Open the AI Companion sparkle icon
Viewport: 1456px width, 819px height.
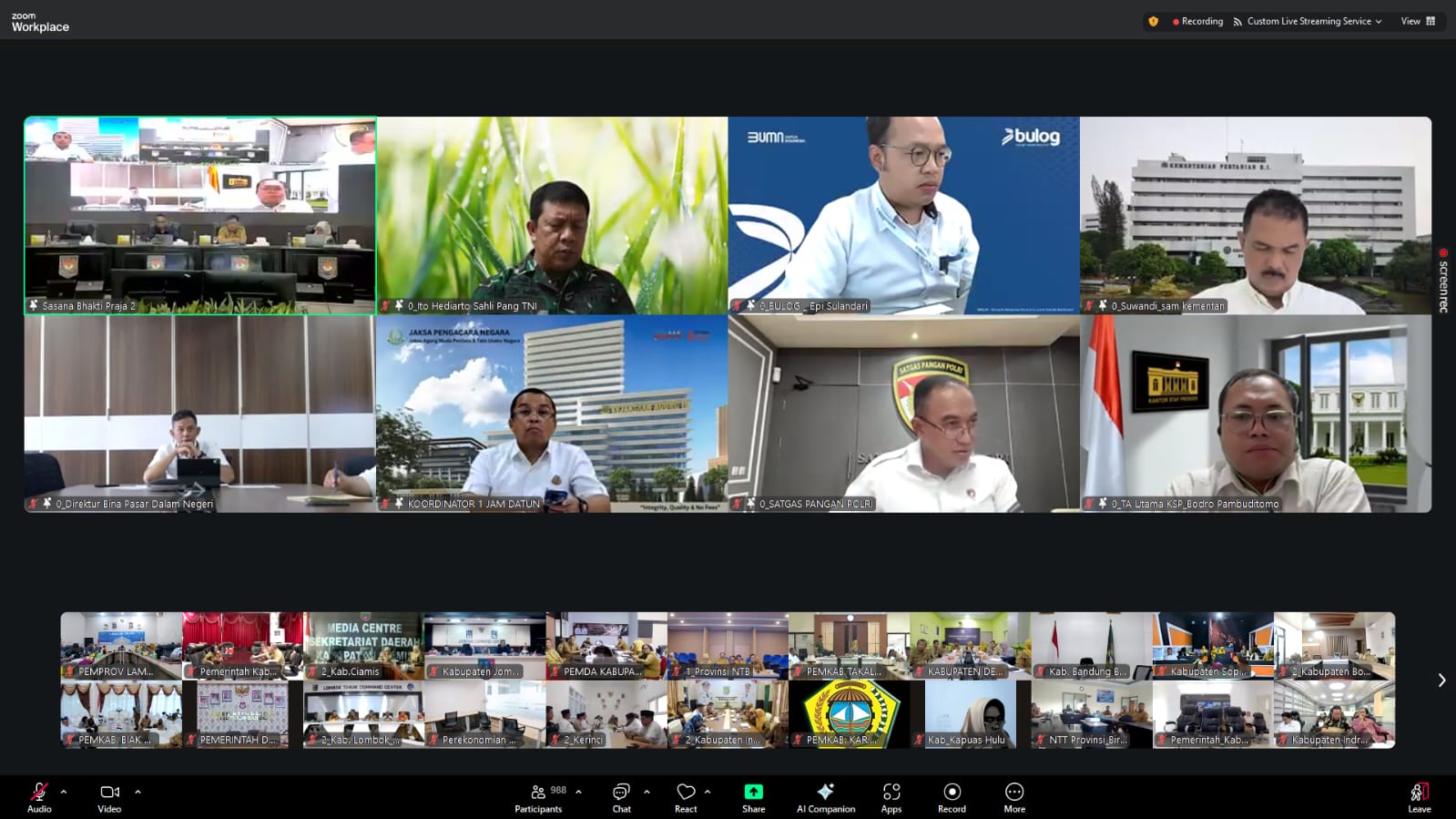click(825, 792)
